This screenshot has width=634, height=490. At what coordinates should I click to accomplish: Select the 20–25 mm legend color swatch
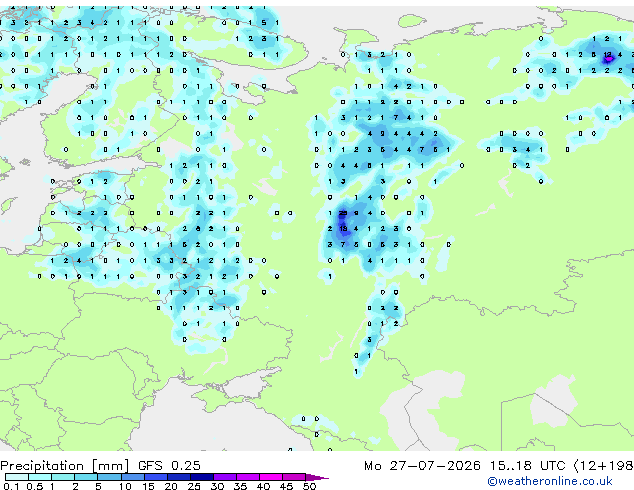[x=178, y=477]
